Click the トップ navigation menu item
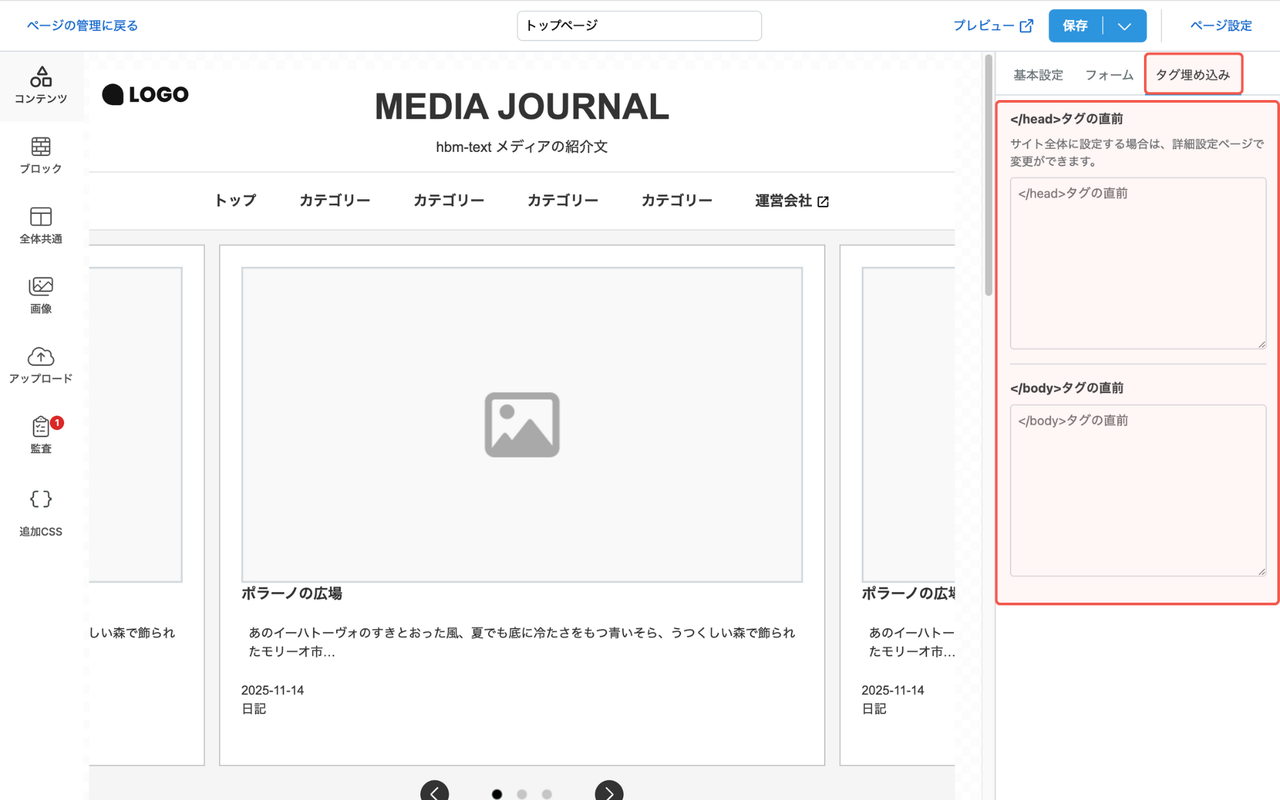The width and height of the screenshot is (1280, 800). pyautogui.click(x=235, y=200)
